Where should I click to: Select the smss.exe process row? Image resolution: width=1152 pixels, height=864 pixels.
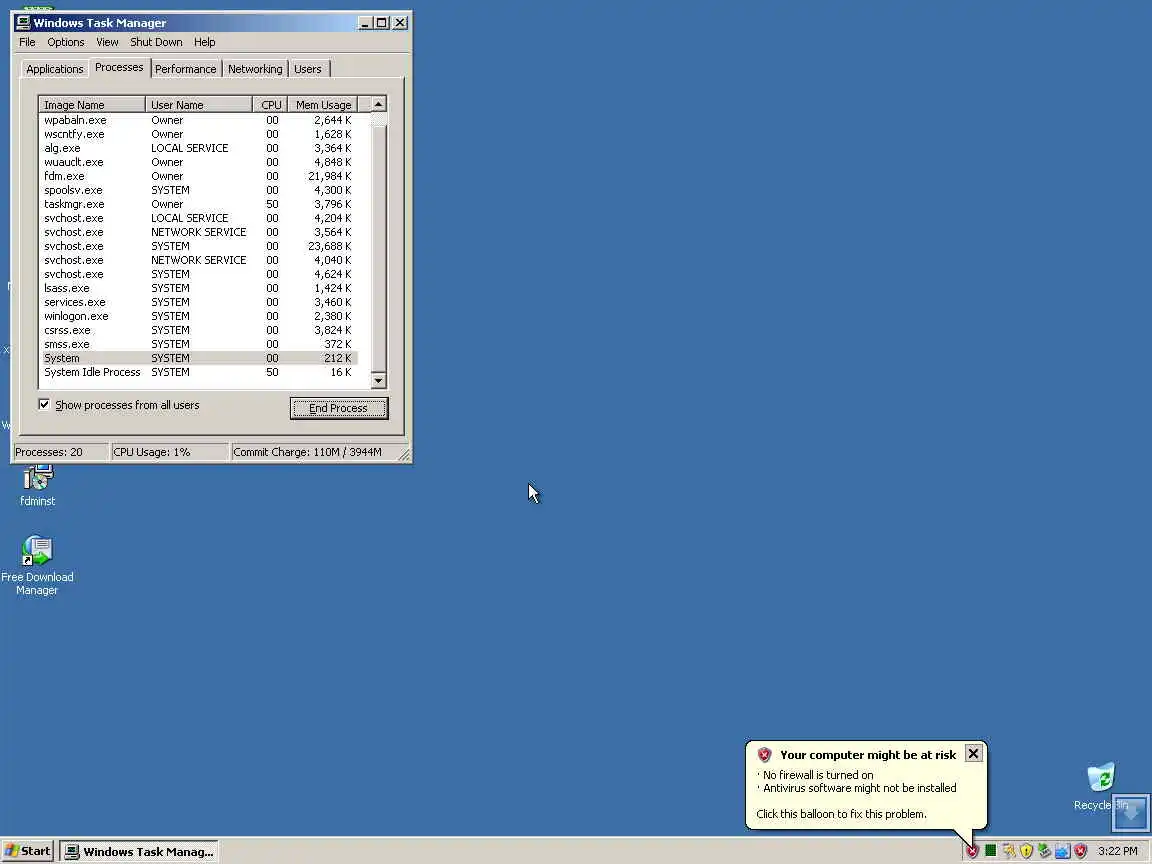point(198,343)
